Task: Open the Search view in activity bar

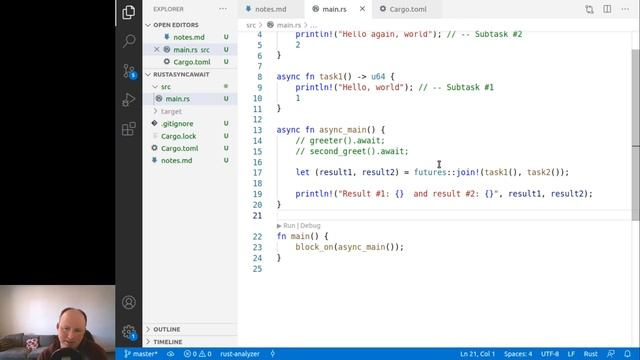Action: pos(129,41)
